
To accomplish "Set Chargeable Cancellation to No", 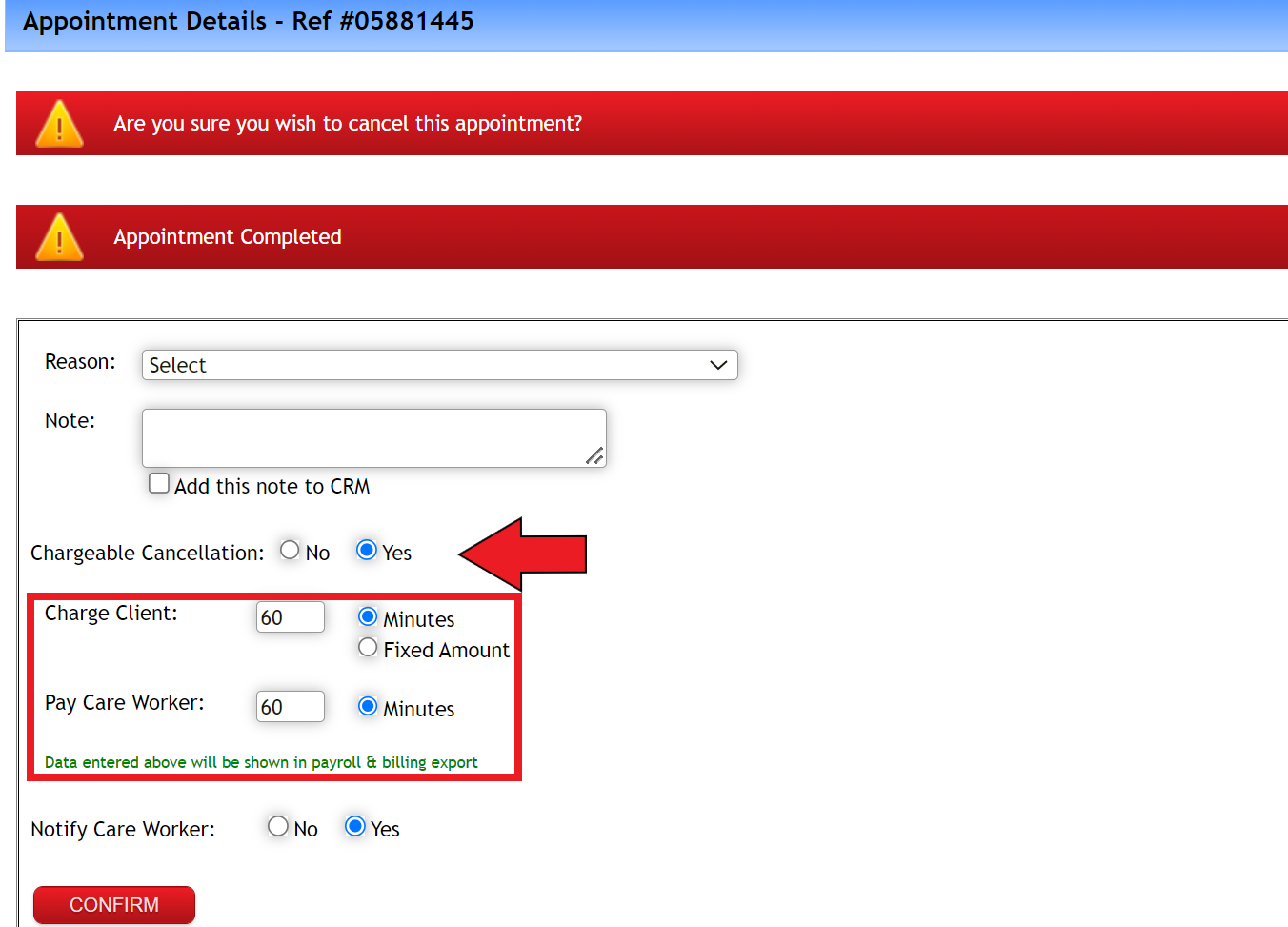I will click(290, 551).
